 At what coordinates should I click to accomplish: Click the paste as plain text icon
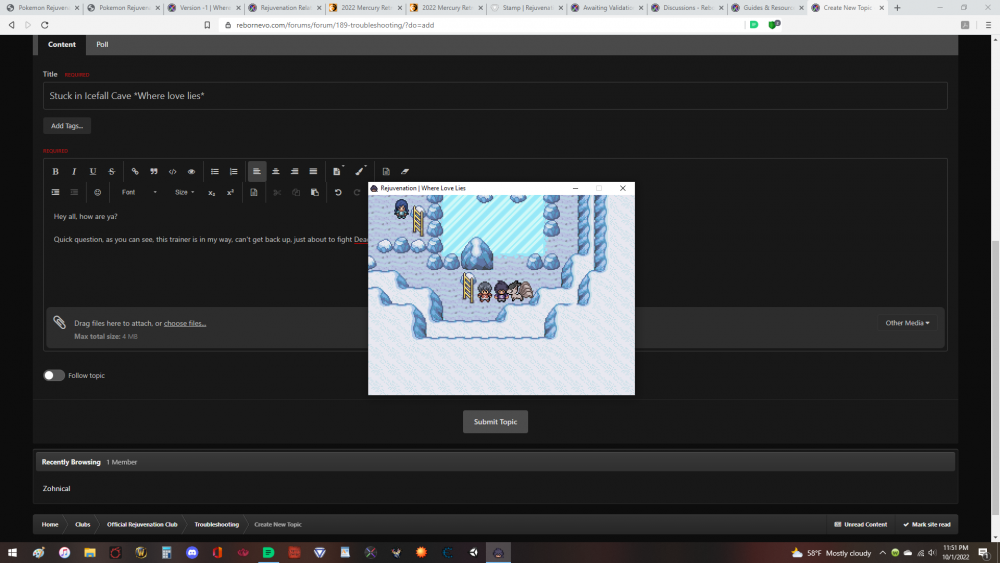(x=254, y=193)
